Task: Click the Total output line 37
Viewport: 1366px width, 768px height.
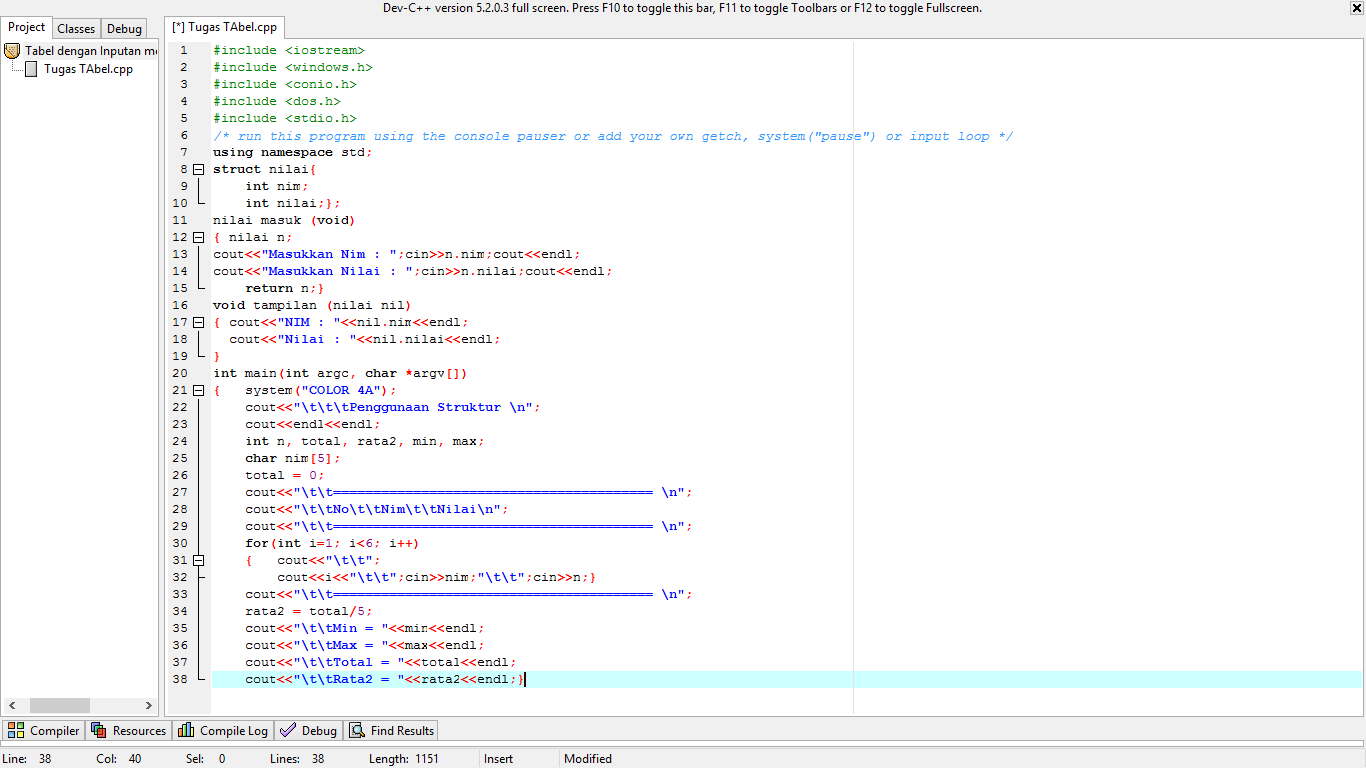Action: [381, 662]
